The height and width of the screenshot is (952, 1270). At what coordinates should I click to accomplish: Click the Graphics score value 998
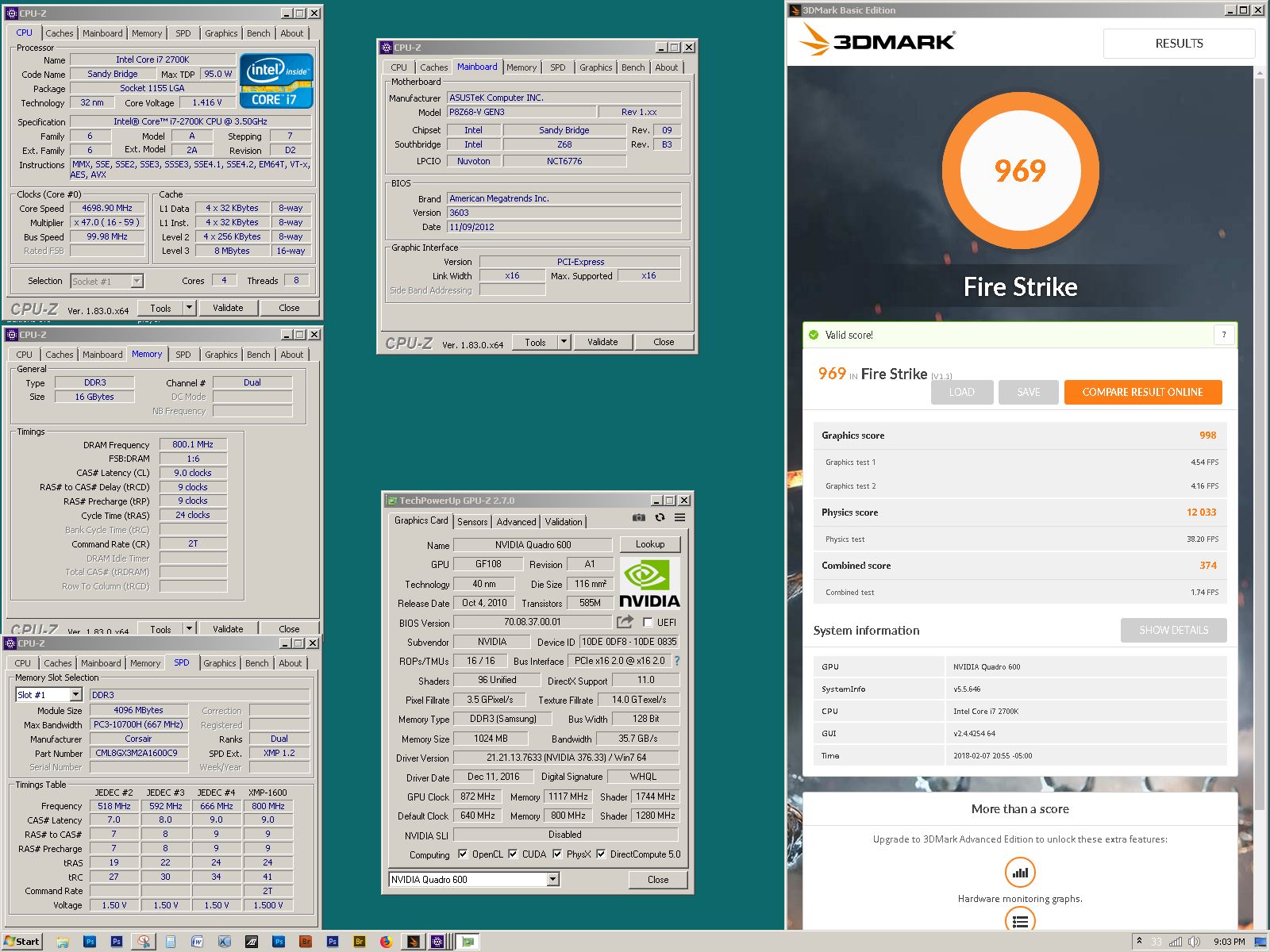[1207, 436]
